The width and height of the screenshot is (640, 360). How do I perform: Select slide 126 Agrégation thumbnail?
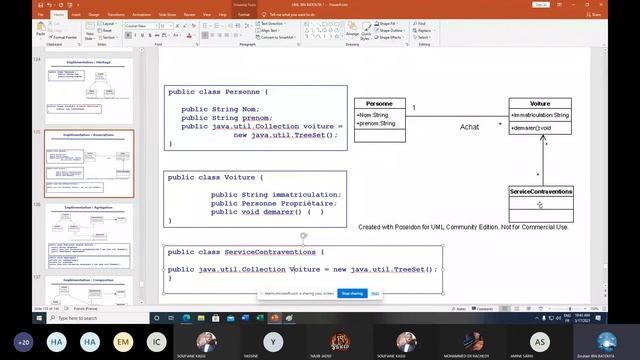point(89,236)
